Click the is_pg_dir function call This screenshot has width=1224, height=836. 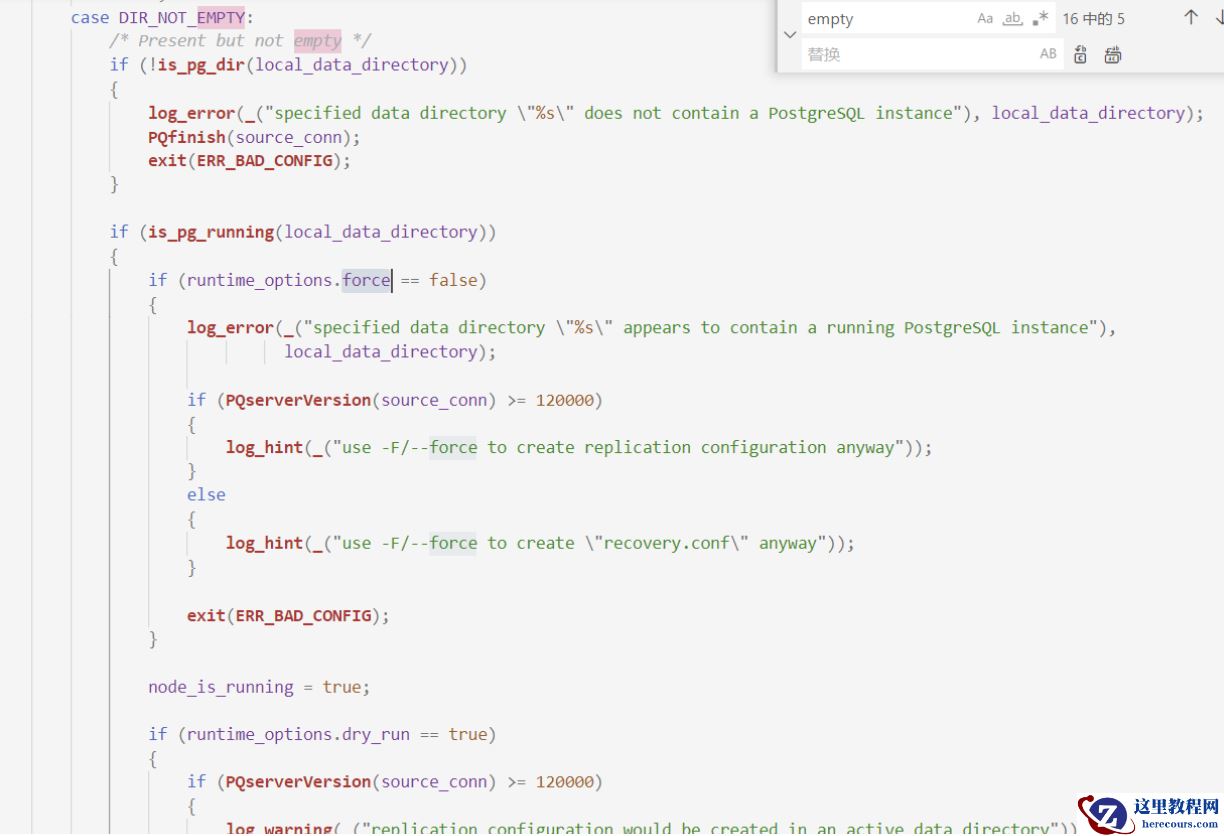[x=201, y=65]
